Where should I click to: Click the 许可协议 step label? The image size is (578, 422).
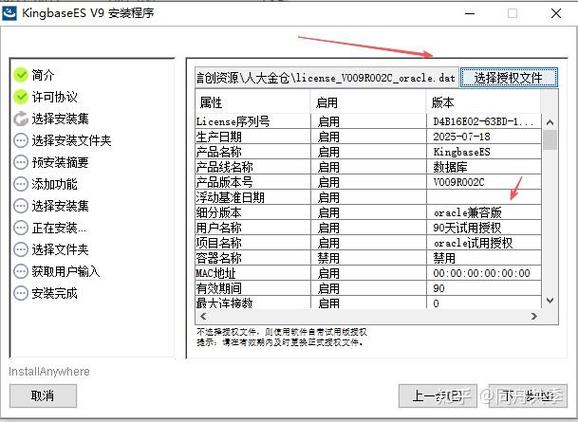[x=54, y=97]
